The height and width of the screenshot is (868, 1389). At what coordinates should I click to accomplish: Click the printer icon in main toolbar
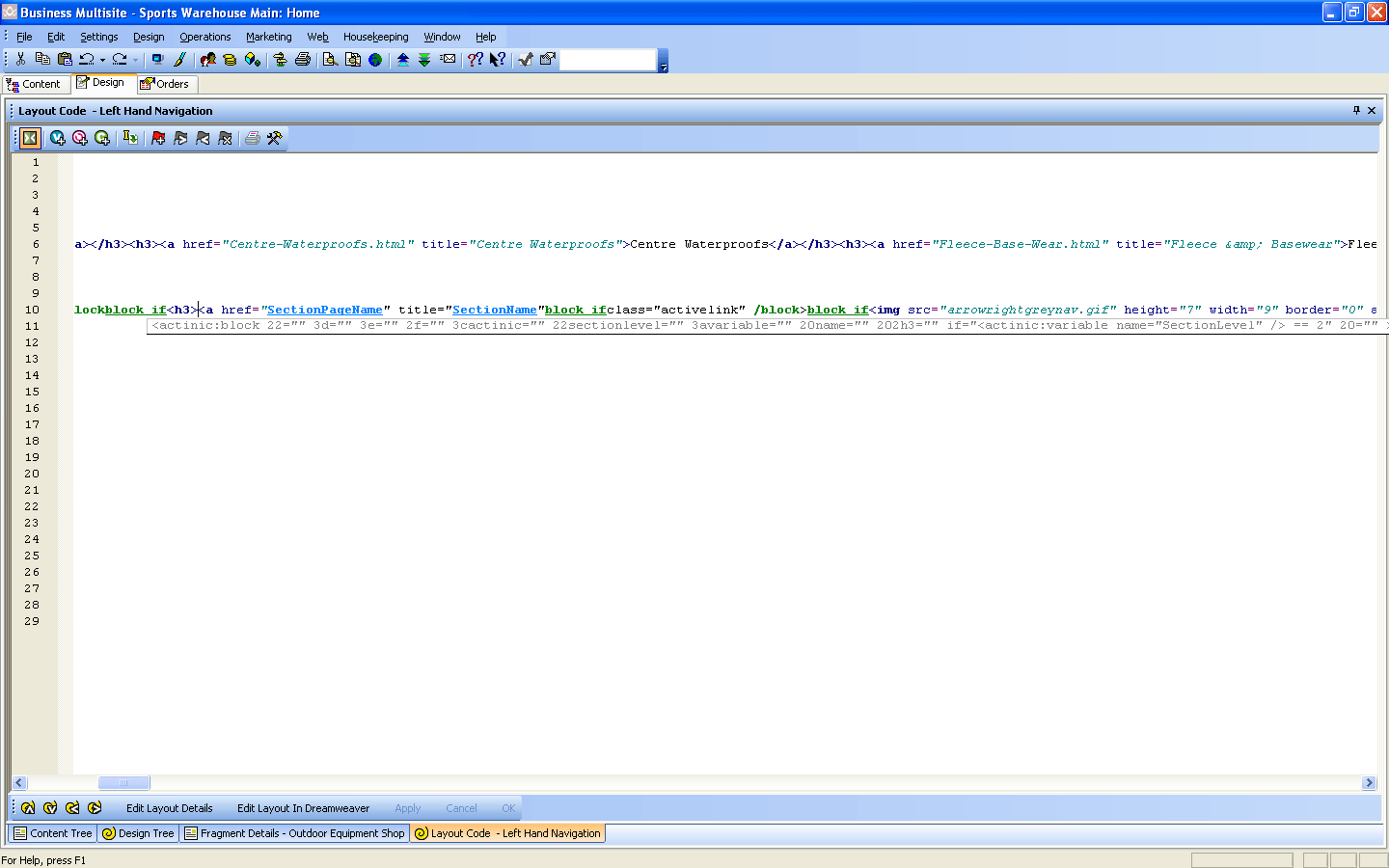point(303,60)
